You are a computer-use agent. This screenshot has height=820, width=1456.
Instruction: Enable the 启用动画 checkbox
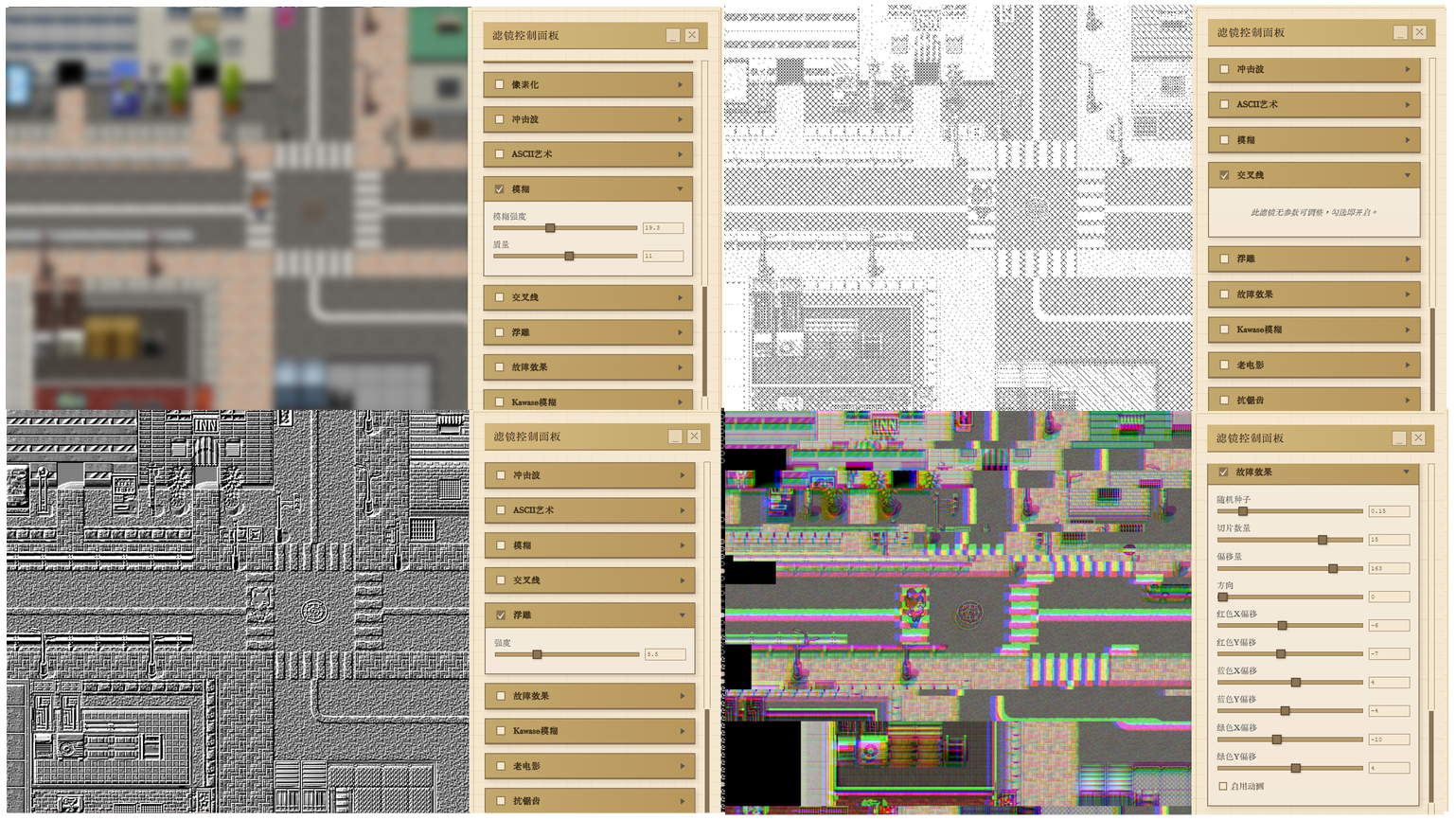click(x=1223, y=786)
